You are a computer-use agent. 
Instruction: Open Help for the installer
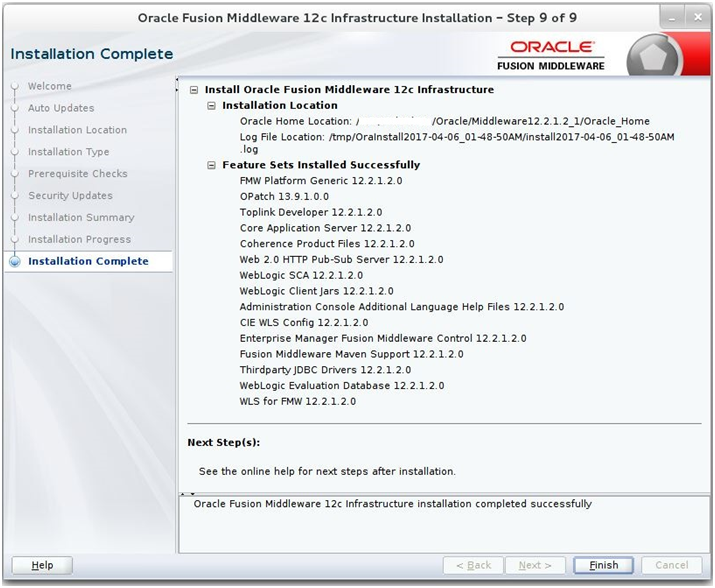42,565
